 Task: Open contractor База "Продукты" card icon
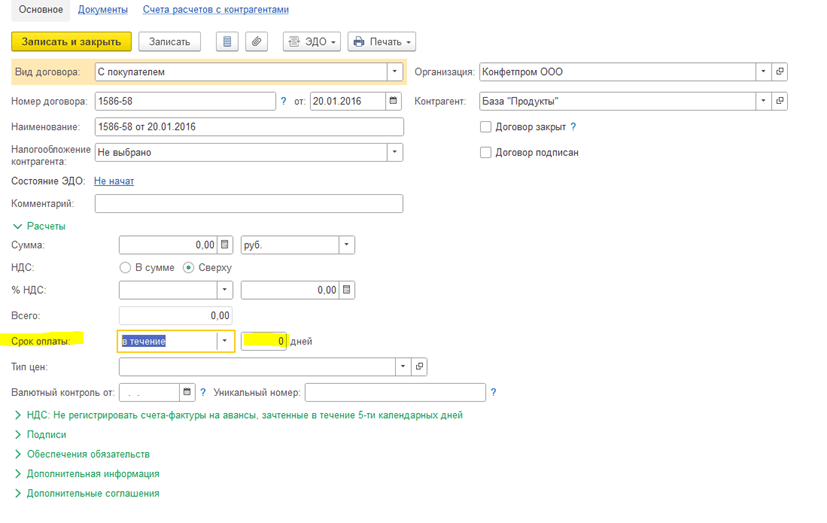coord(780,101)
